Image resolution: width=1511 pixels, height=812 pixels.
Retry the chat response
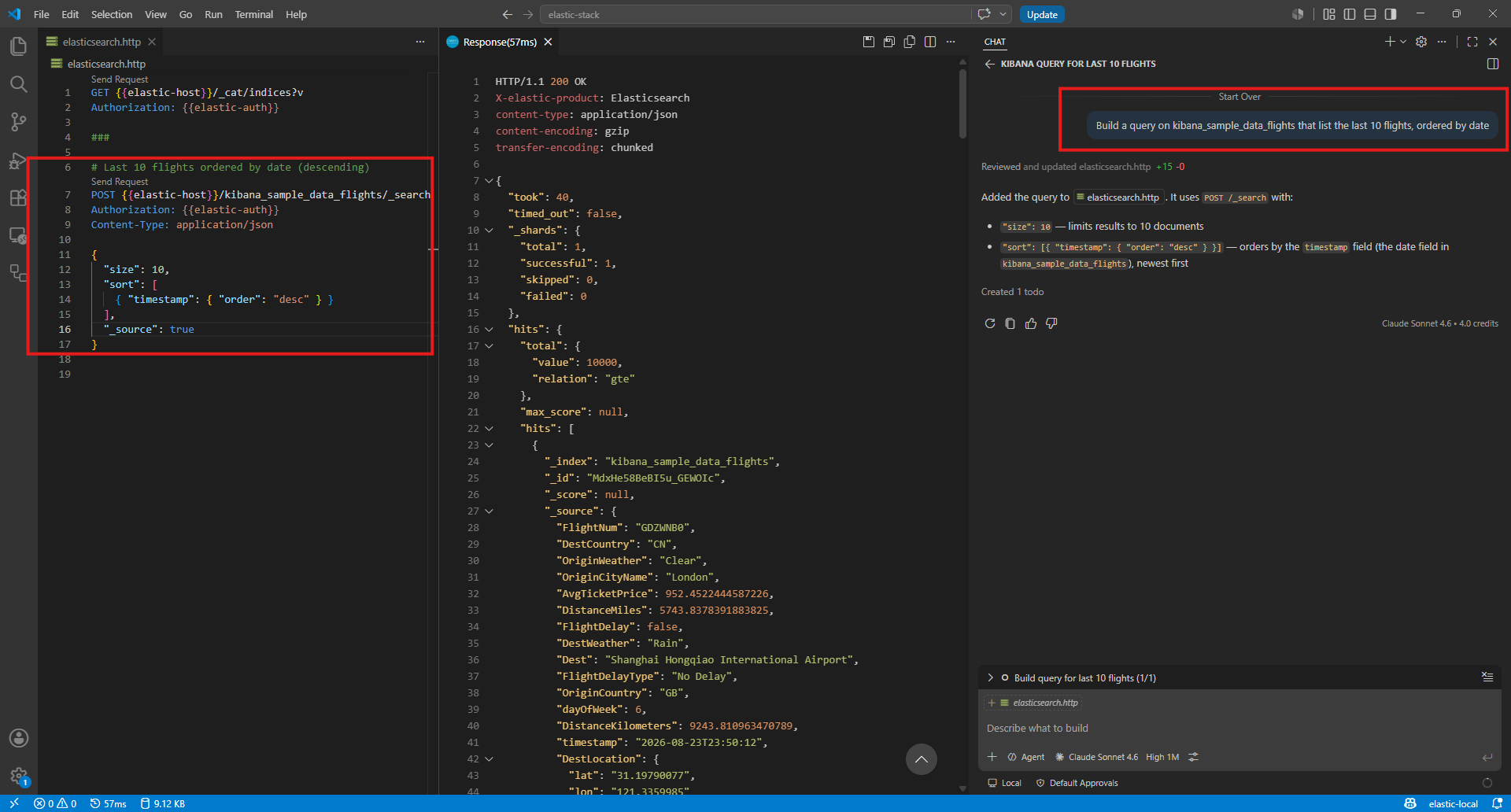[x=990, y=323]
